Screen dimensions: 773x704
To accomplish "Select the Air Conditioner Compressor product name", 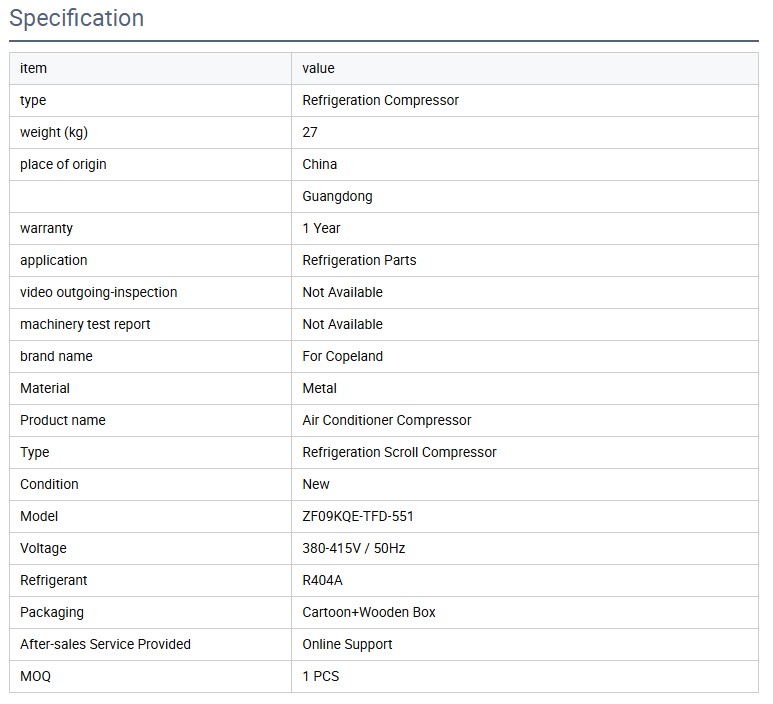I will [386, 420].
